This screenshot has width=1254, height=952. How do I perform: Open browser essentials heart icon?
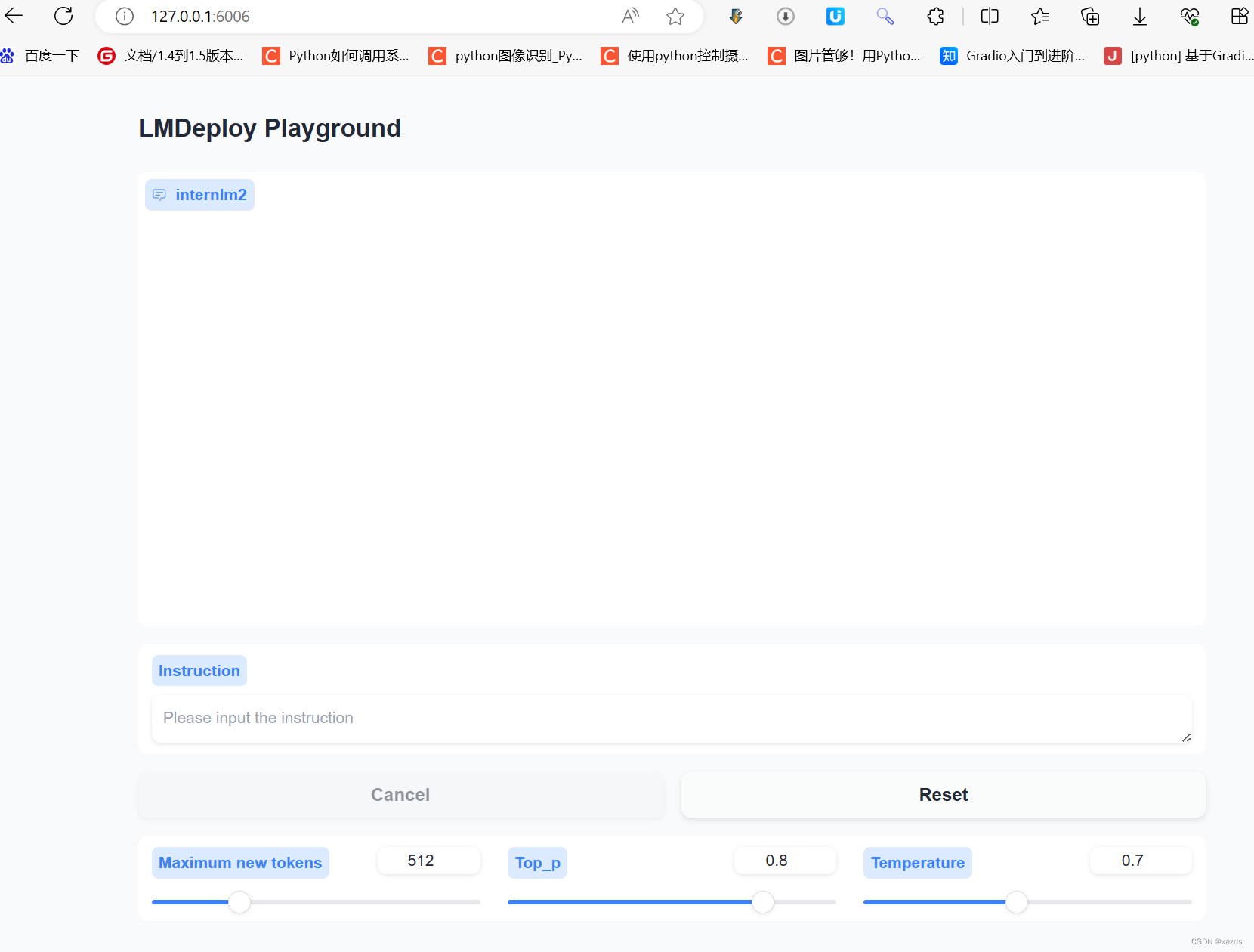coord(1190,17)
